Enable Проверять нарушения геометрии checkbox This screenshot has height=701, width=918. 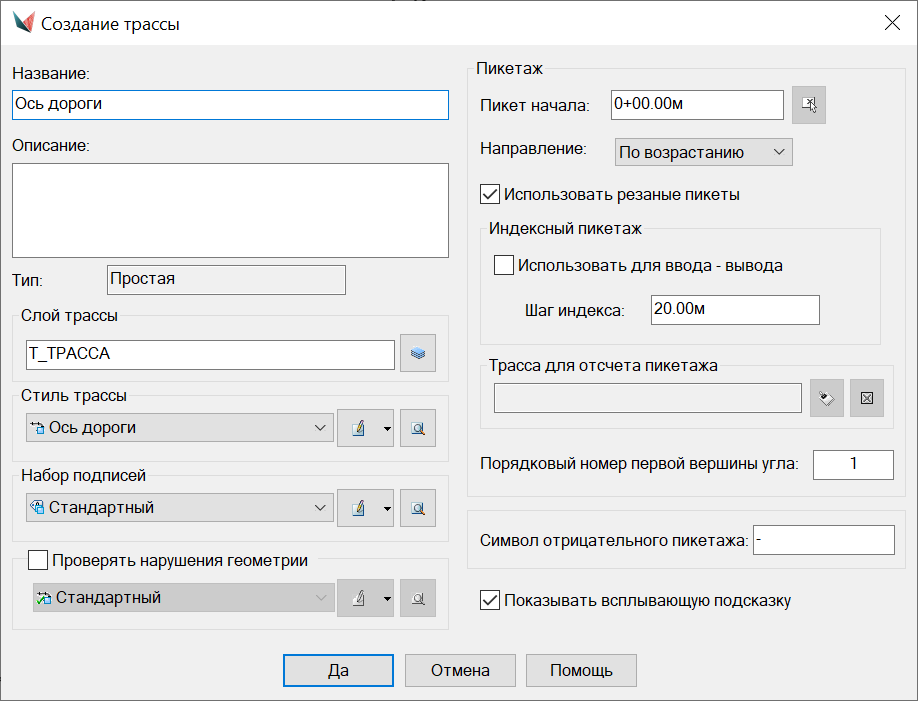[39, 560]
